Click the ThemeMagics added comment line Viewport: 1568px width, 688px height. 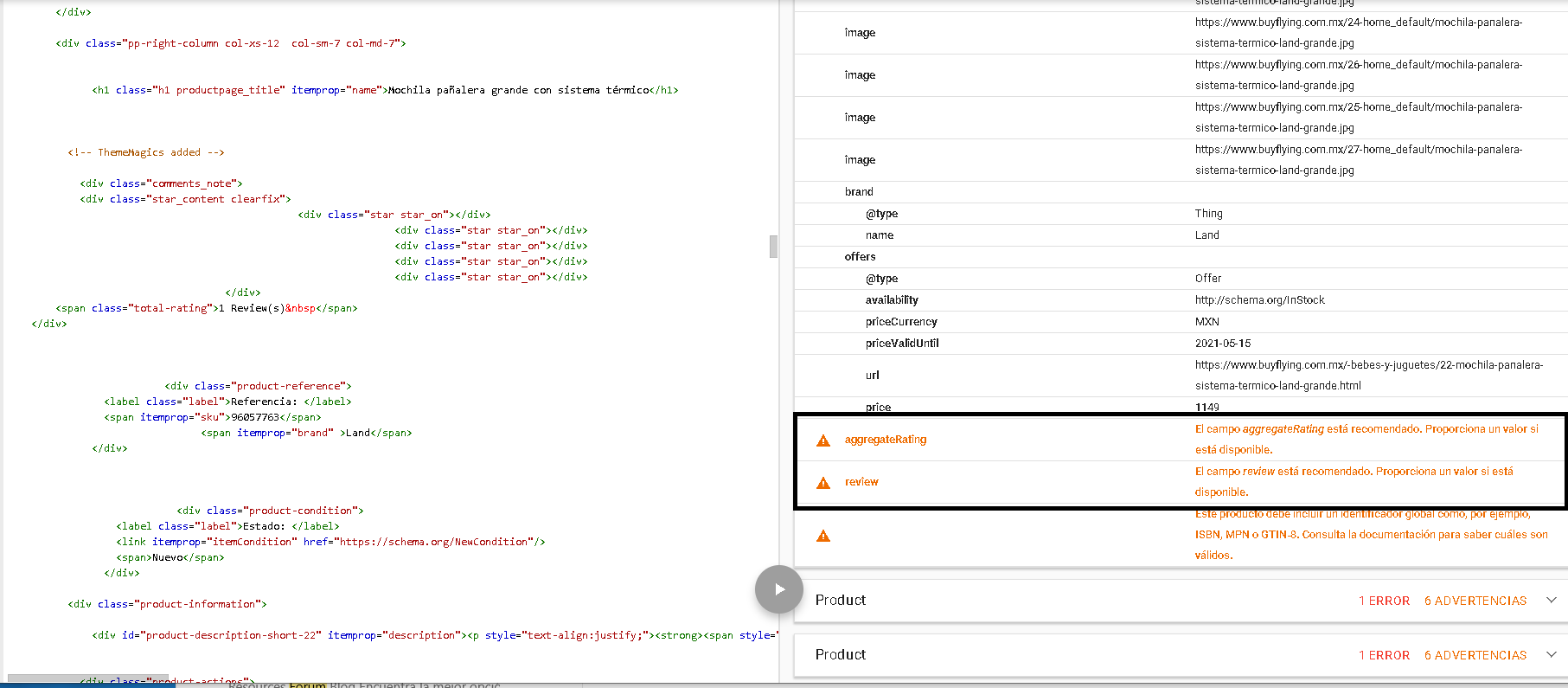(146, 152)
